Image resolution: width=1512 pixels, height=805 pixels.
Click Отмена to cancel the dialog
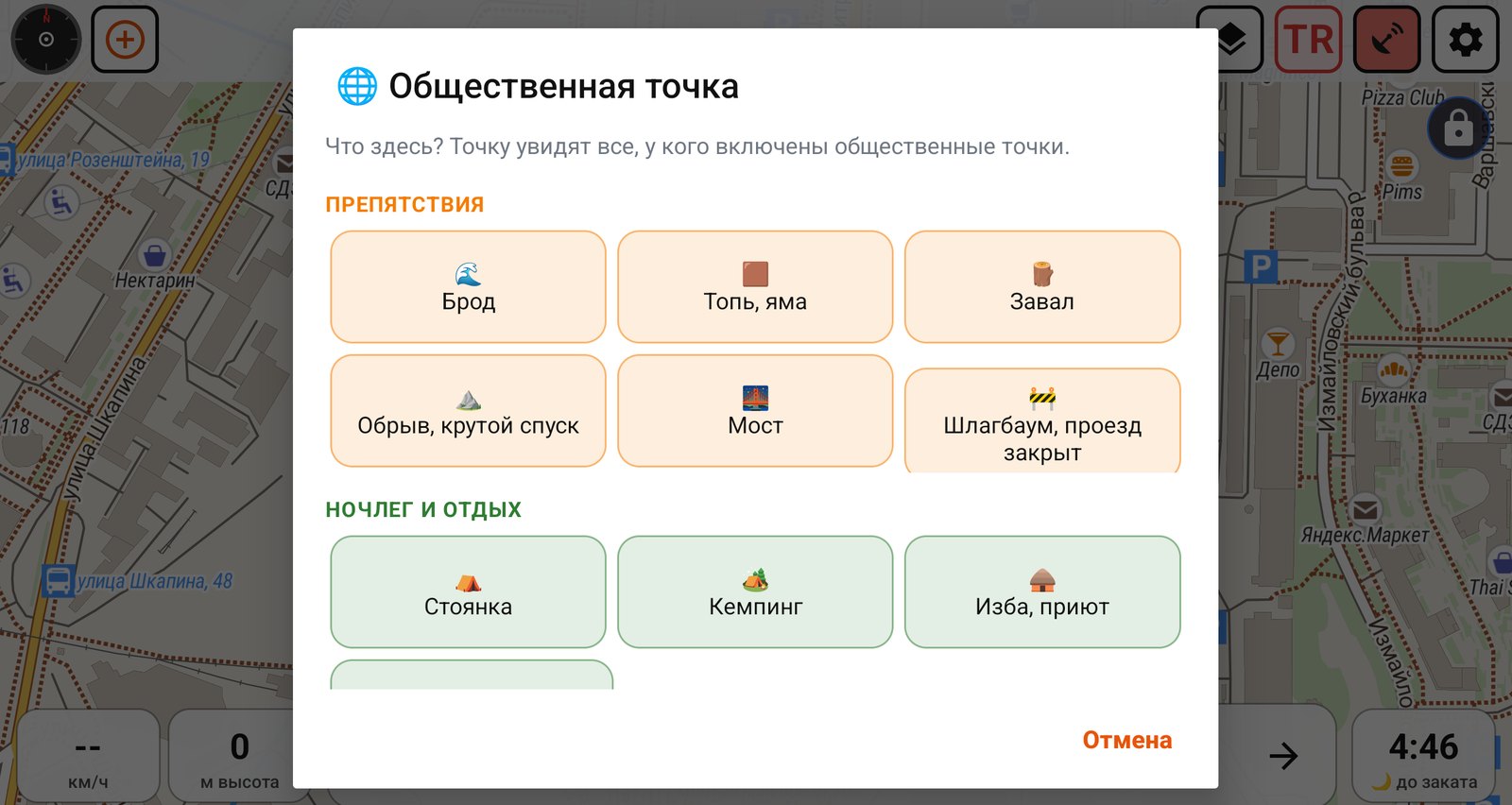point(1126,740)
